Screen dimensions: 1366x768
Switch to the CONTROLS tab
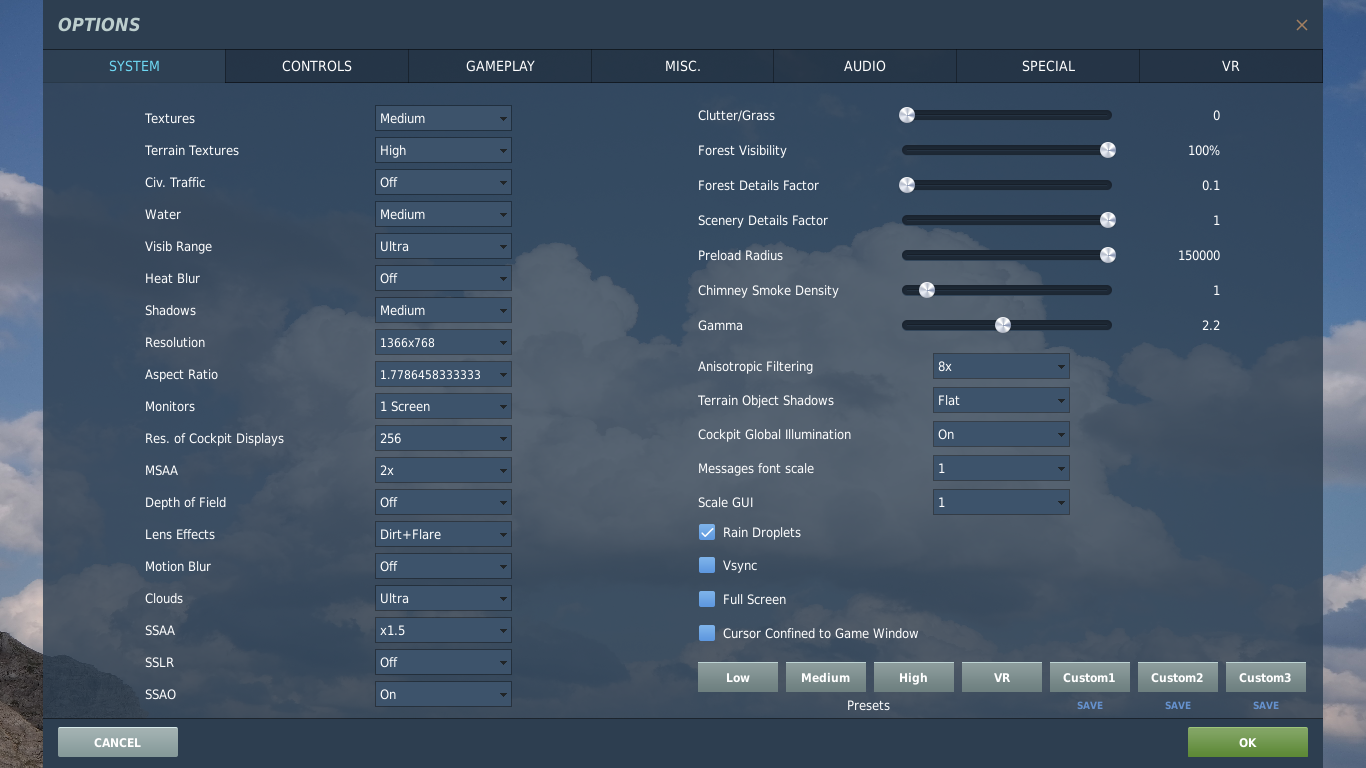317,66
